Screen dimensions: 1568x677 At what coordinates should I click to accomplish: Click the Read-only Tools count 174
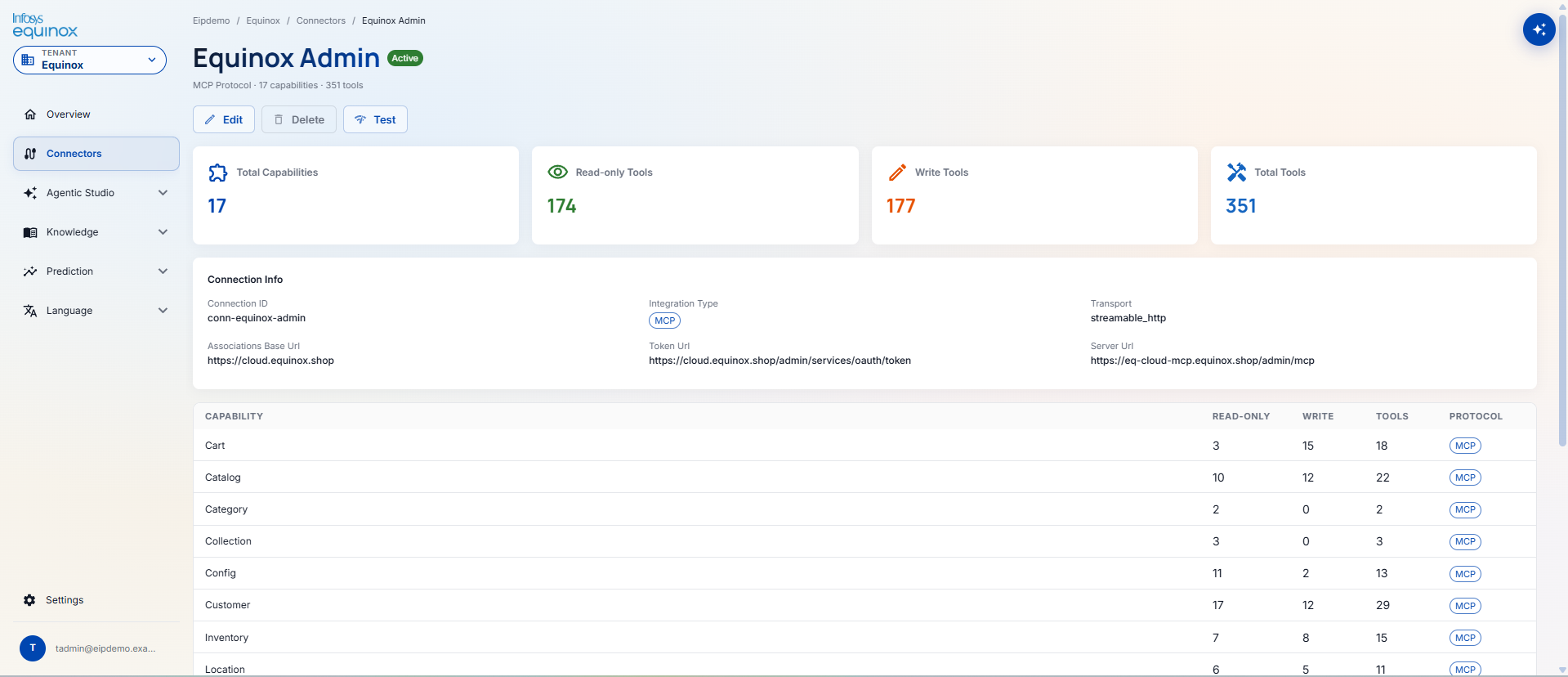[562, 206]
